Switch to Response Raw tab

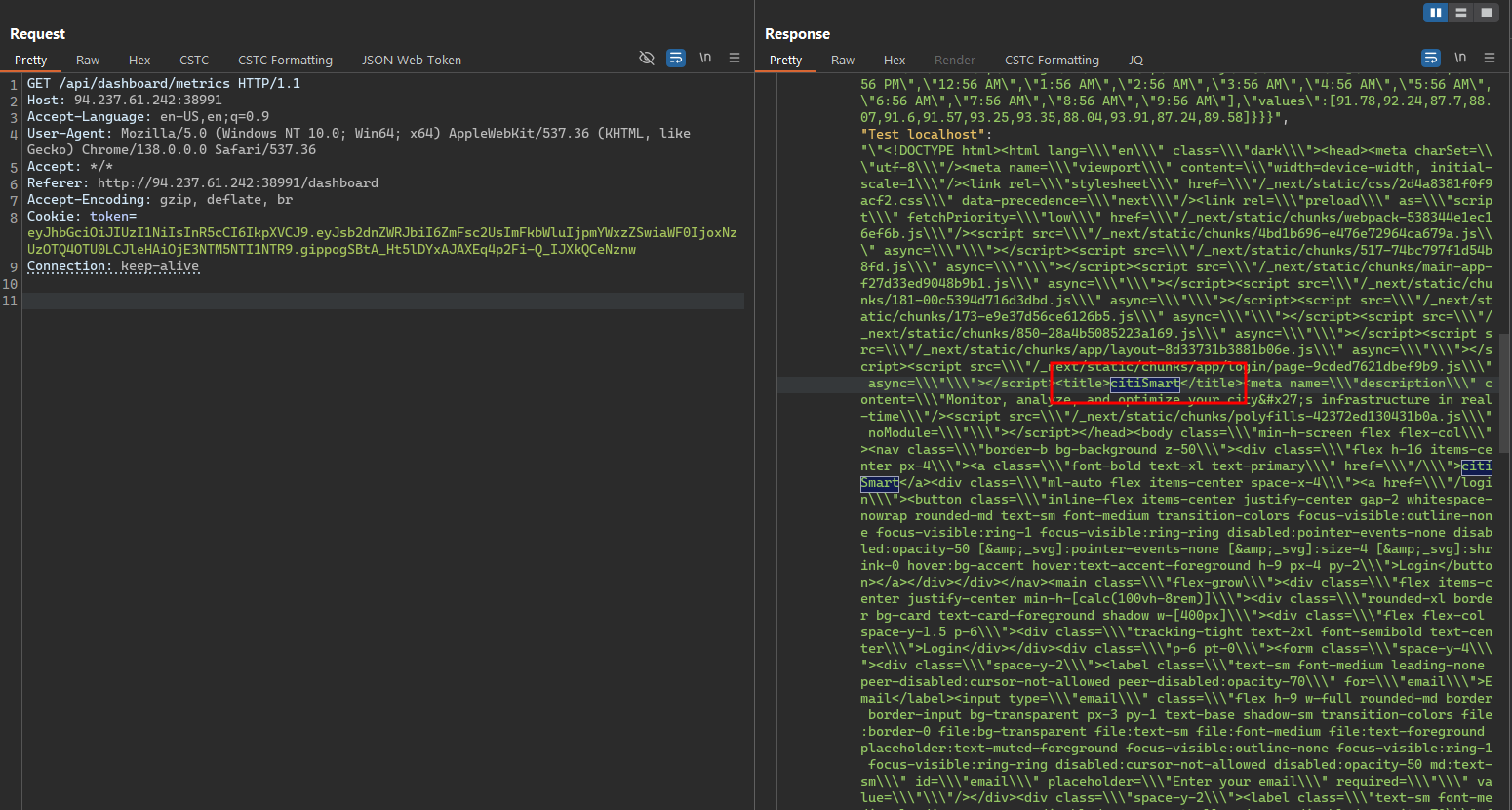pos(843,61)
